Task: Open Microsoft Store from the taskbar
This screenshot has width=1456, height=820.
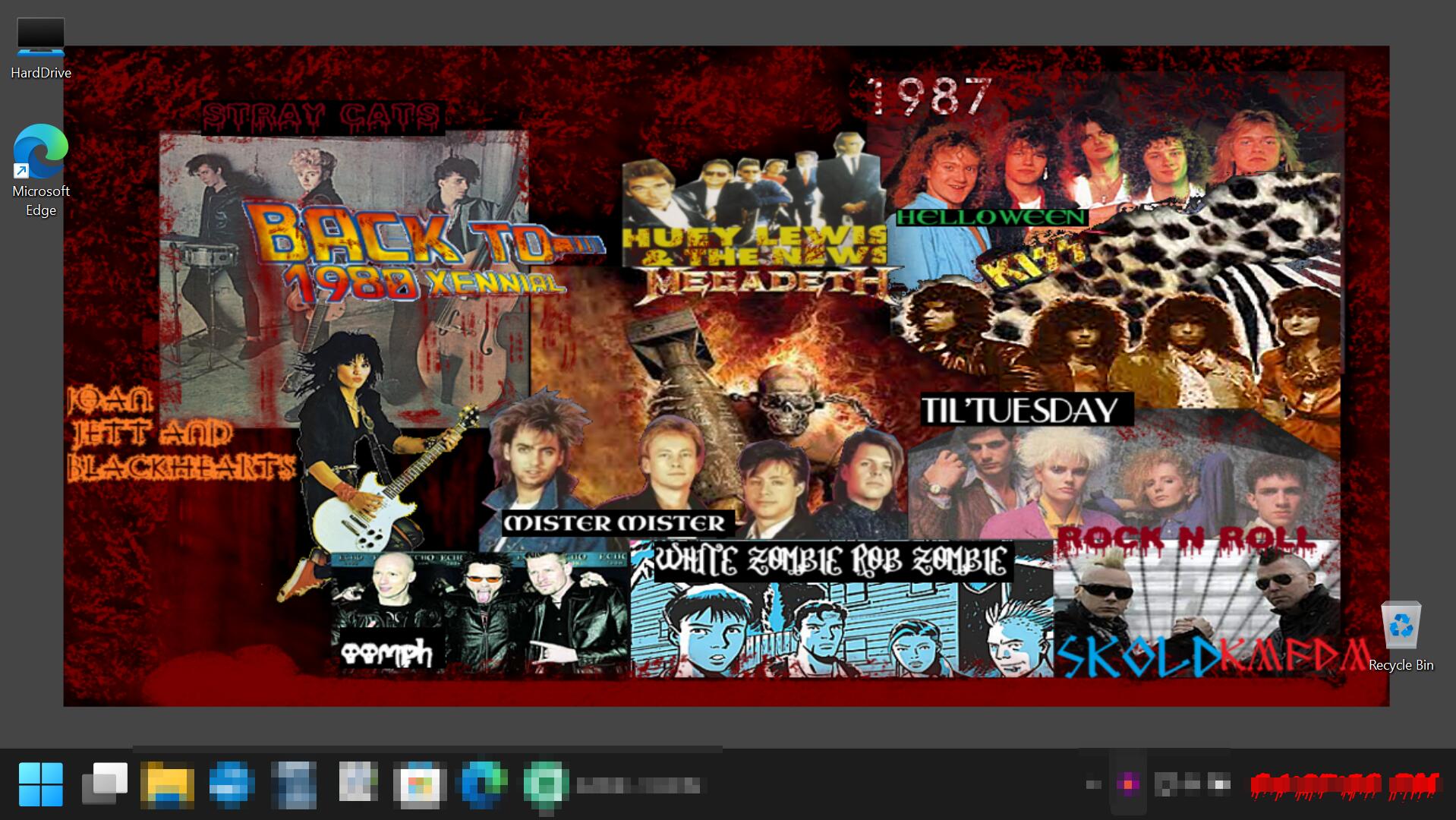Action: pos(420,784)
